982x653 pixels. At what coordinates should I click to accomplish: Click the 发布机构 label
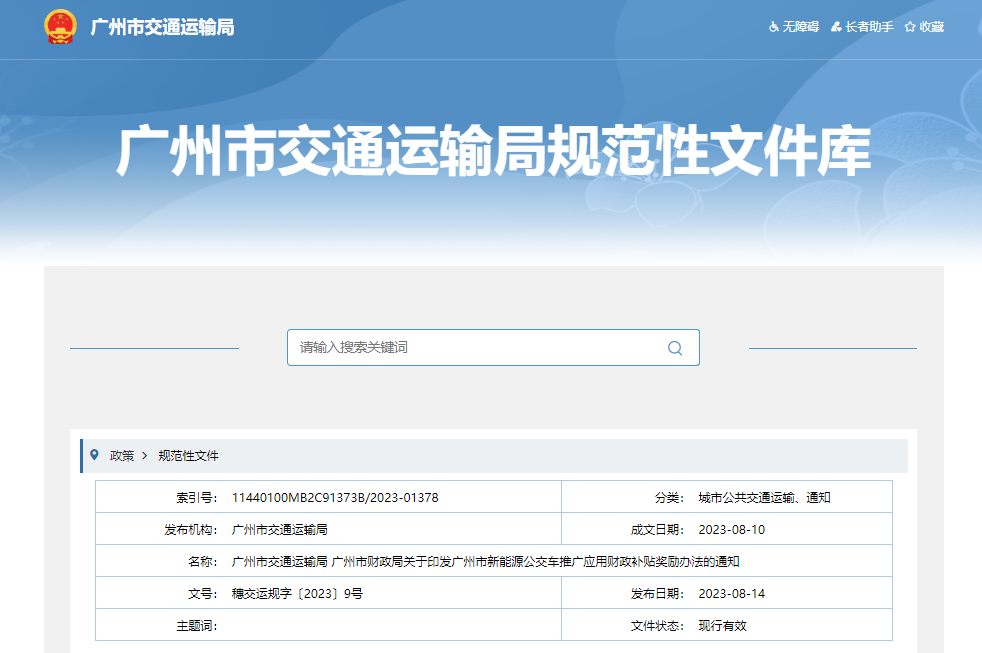tap(191, 530)
